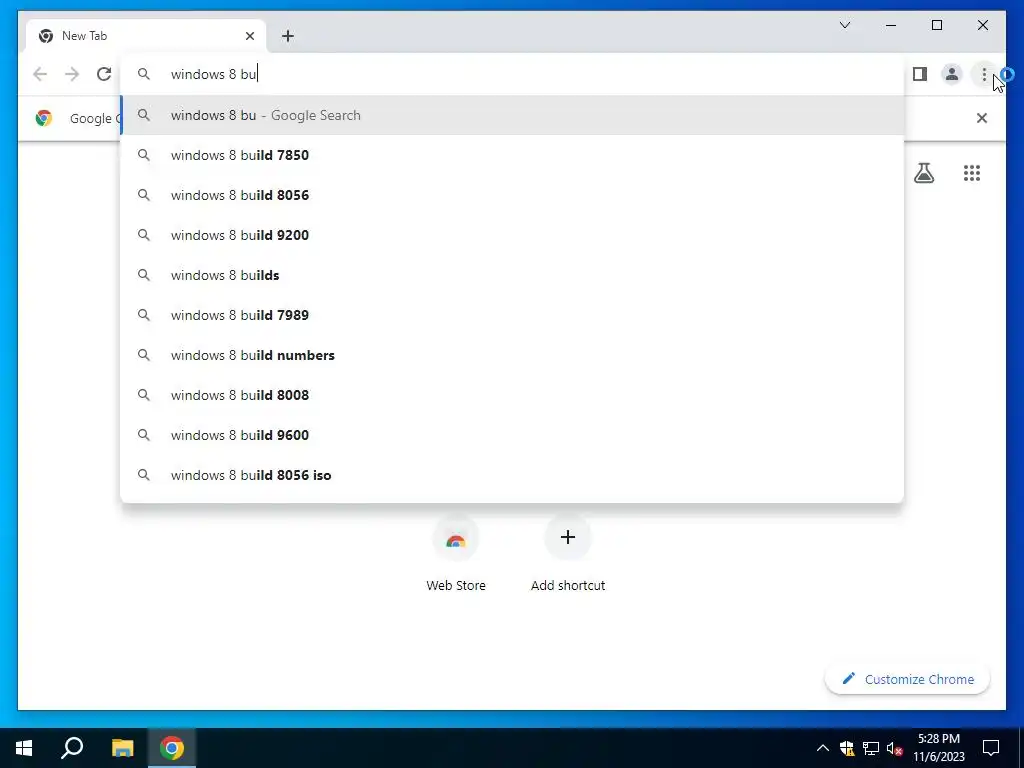
Task: Choose suggestion 'windows 8 build 9200'
Action: pyautogui.click(x=512, y=235)
